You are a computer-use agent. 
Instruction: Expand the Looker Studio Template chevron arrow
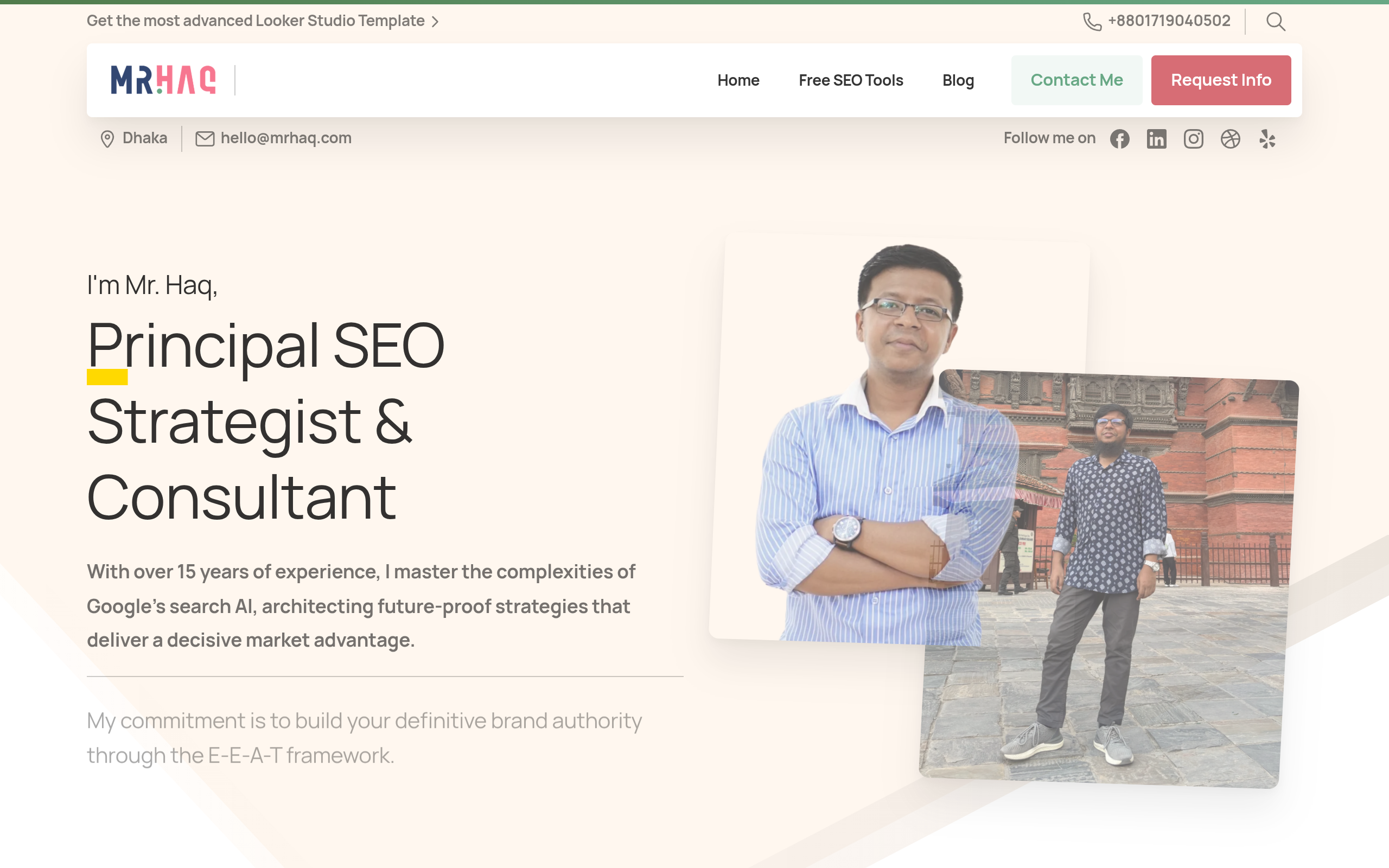coord(435,22)
